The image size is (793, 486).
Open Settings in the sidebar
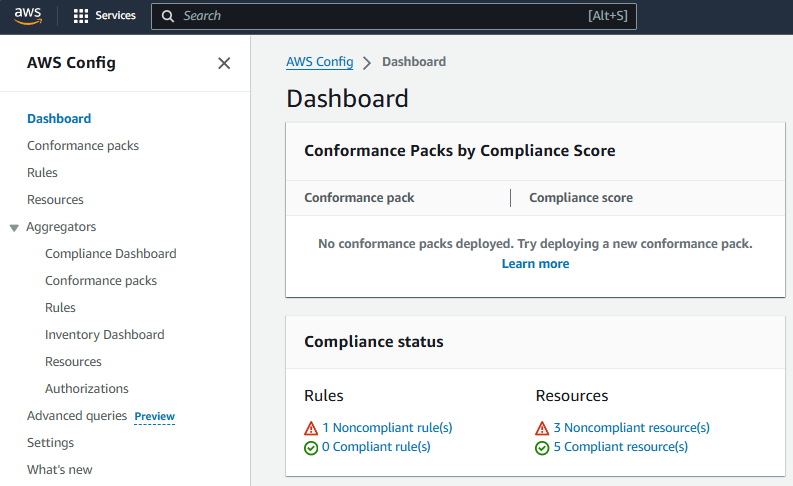(51, 443)
